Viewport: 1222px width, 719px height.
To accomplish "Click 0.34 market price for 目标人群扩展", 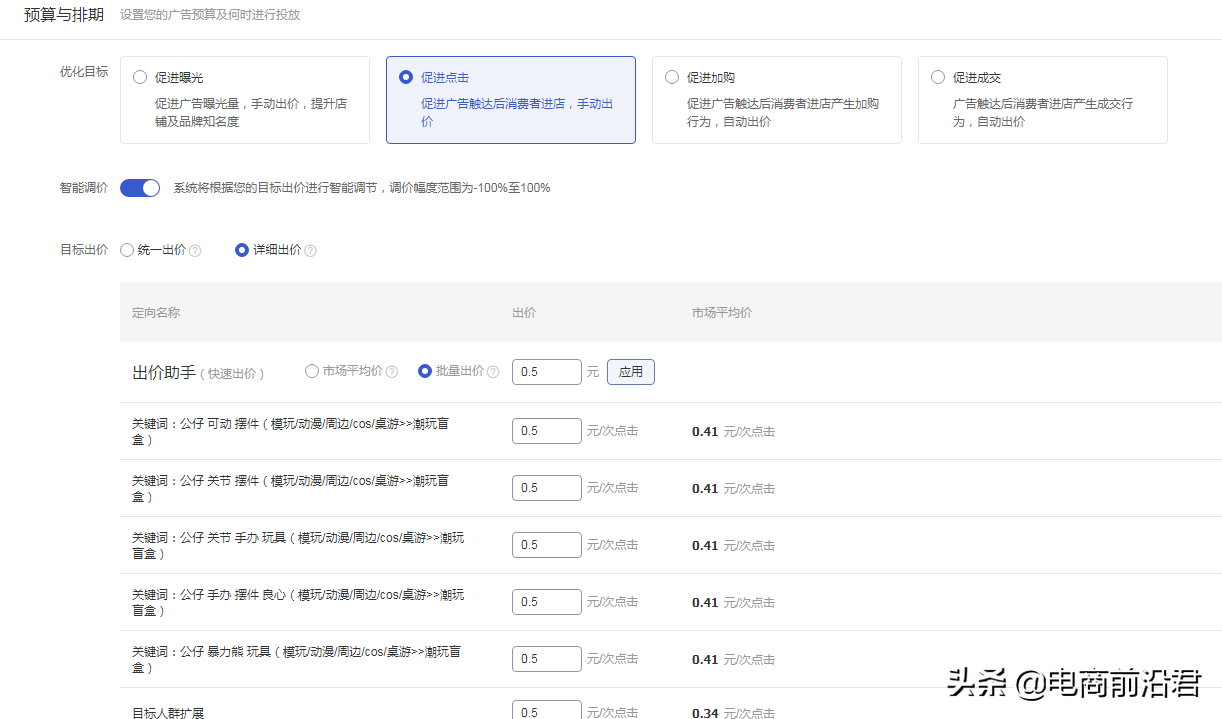I will point(705,713).
